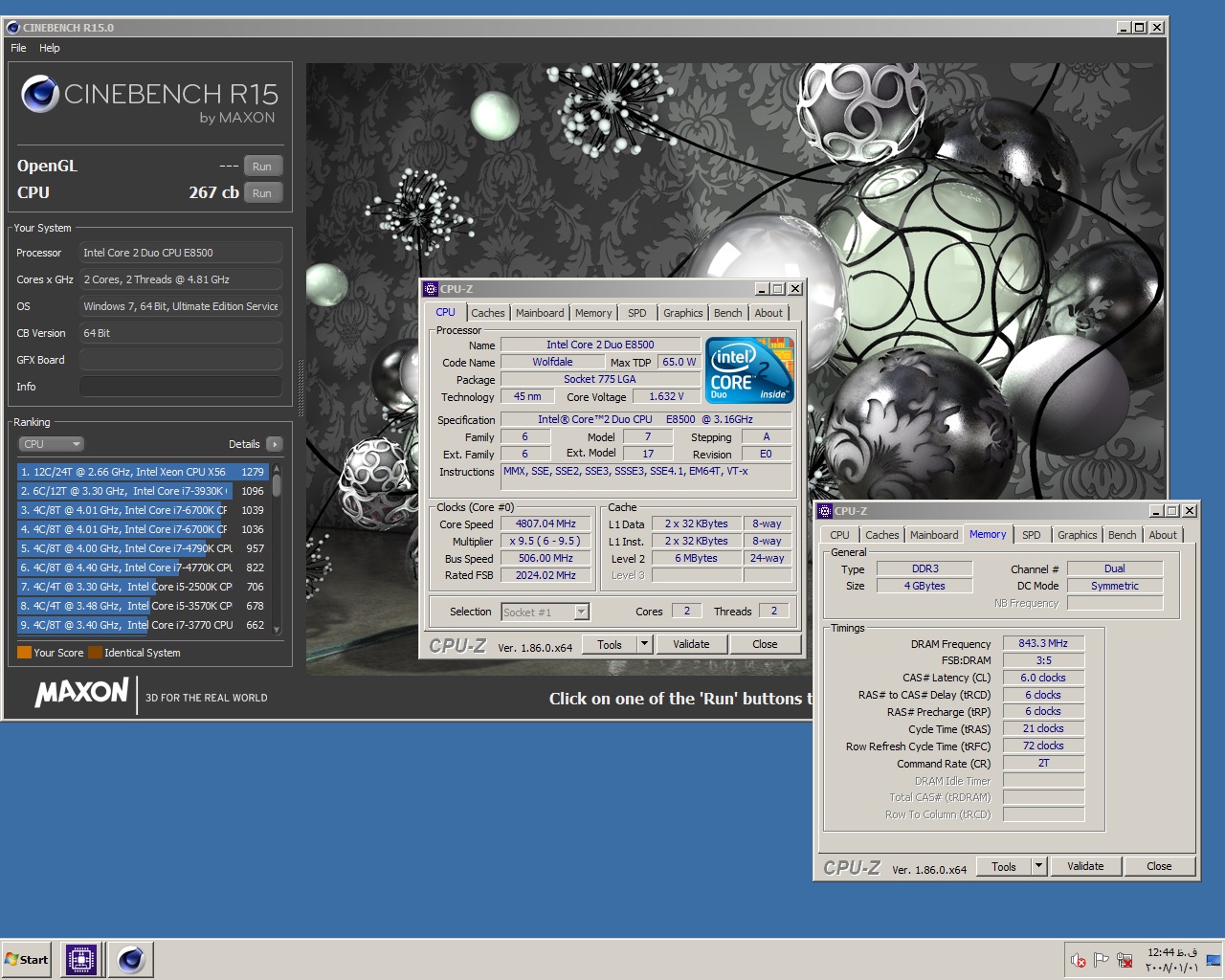Open the Windows Start button
Image resolution: width=1225 pixels, height=980 pixels.
coord(27,960)
